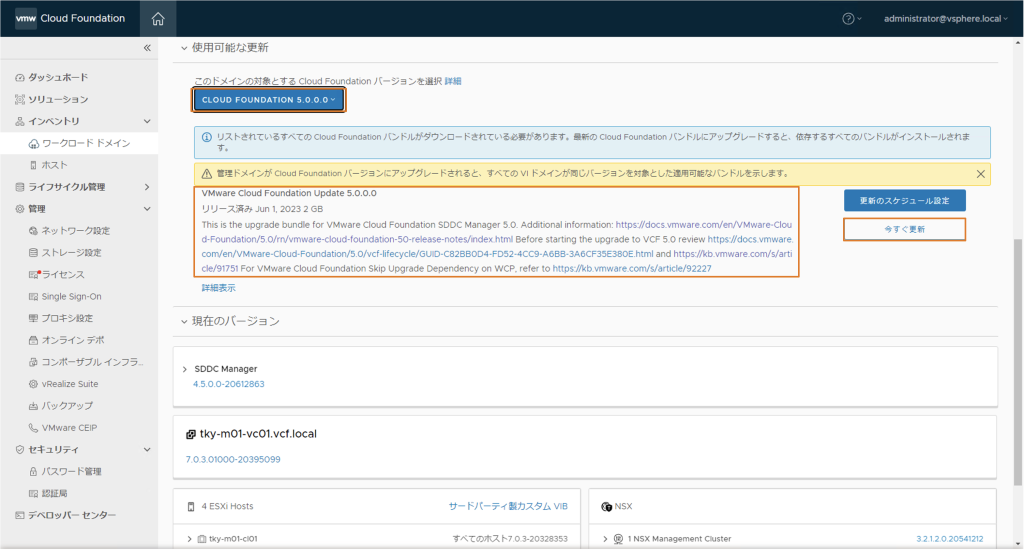Click the オンライン デポ icon
Viewport: 1024px width, 550px height.
pyautogui.click(x=33, y=340)
